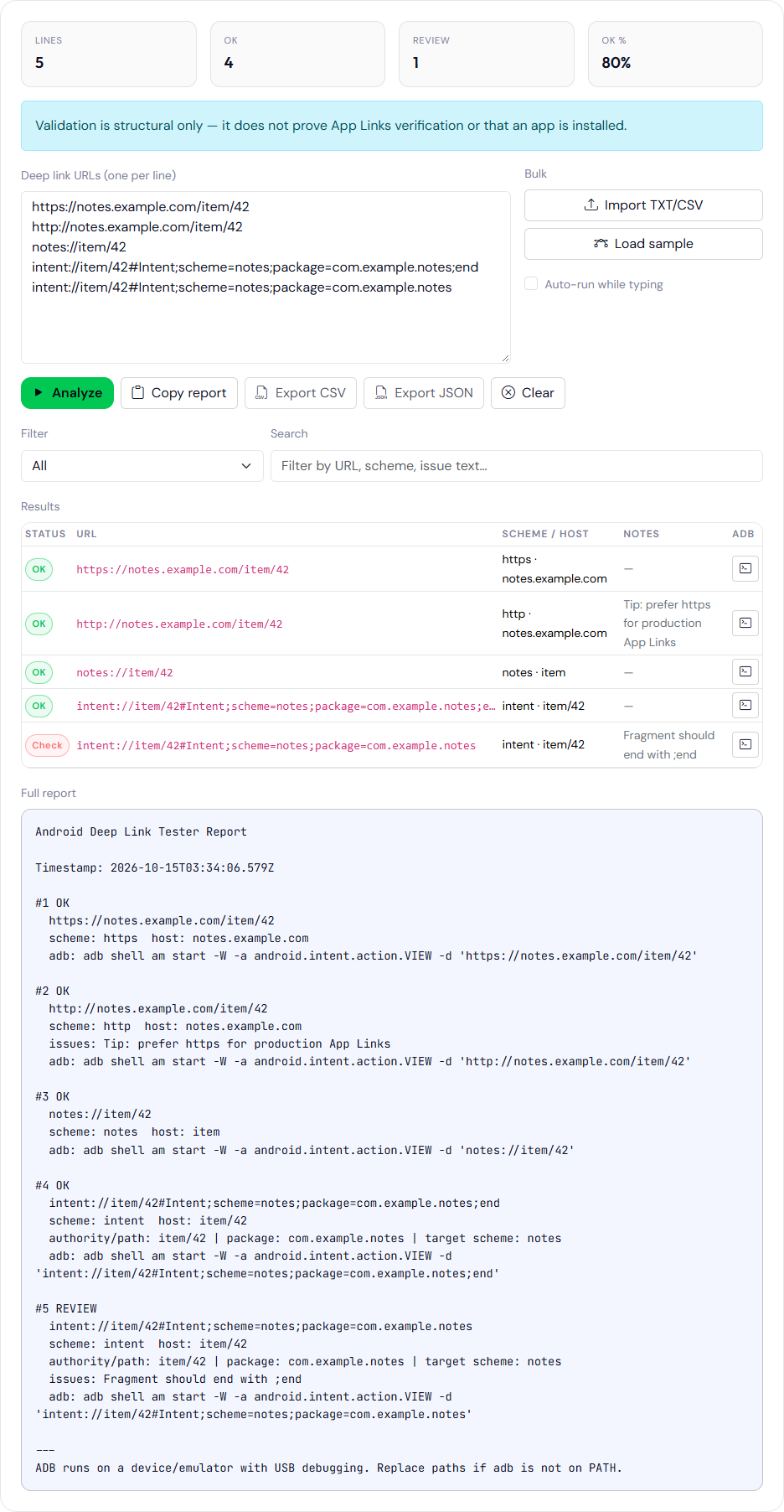Click the Analyze button
The image size is (784, 1512).
click(67, 393)
